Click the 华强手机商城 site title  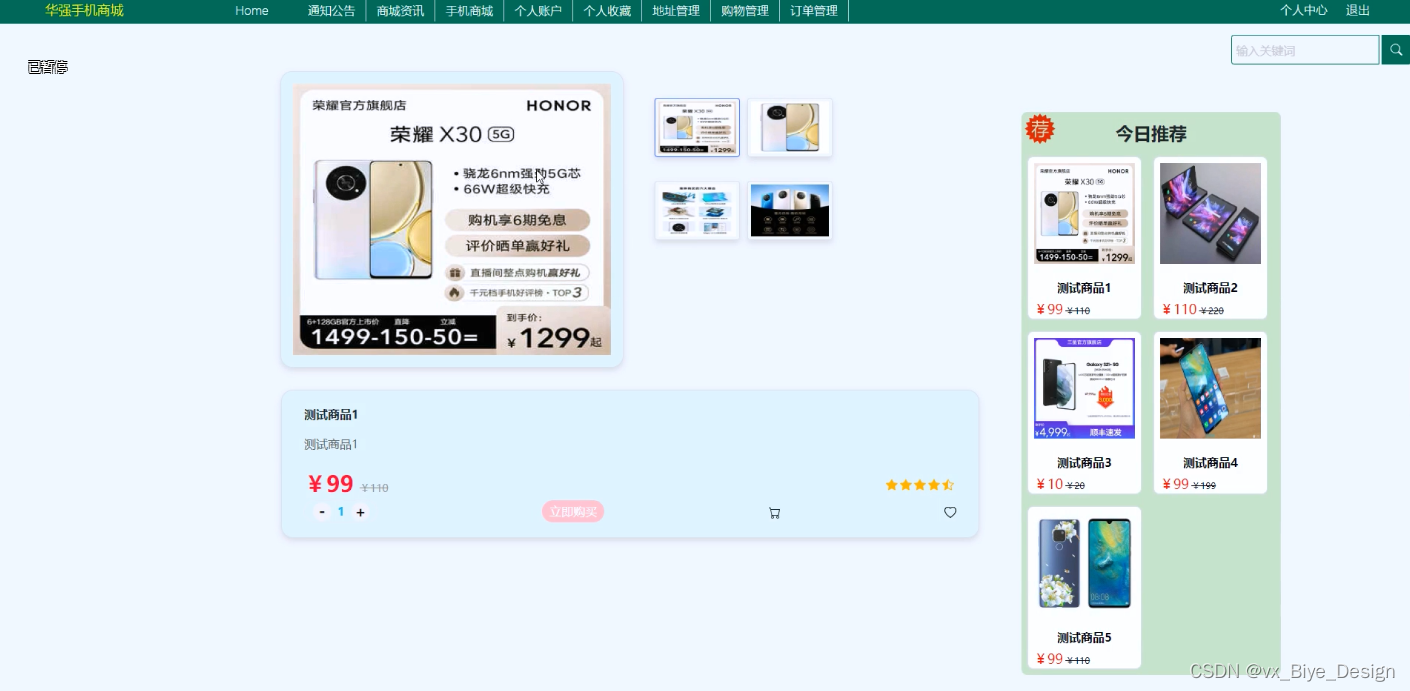(84, 10)
